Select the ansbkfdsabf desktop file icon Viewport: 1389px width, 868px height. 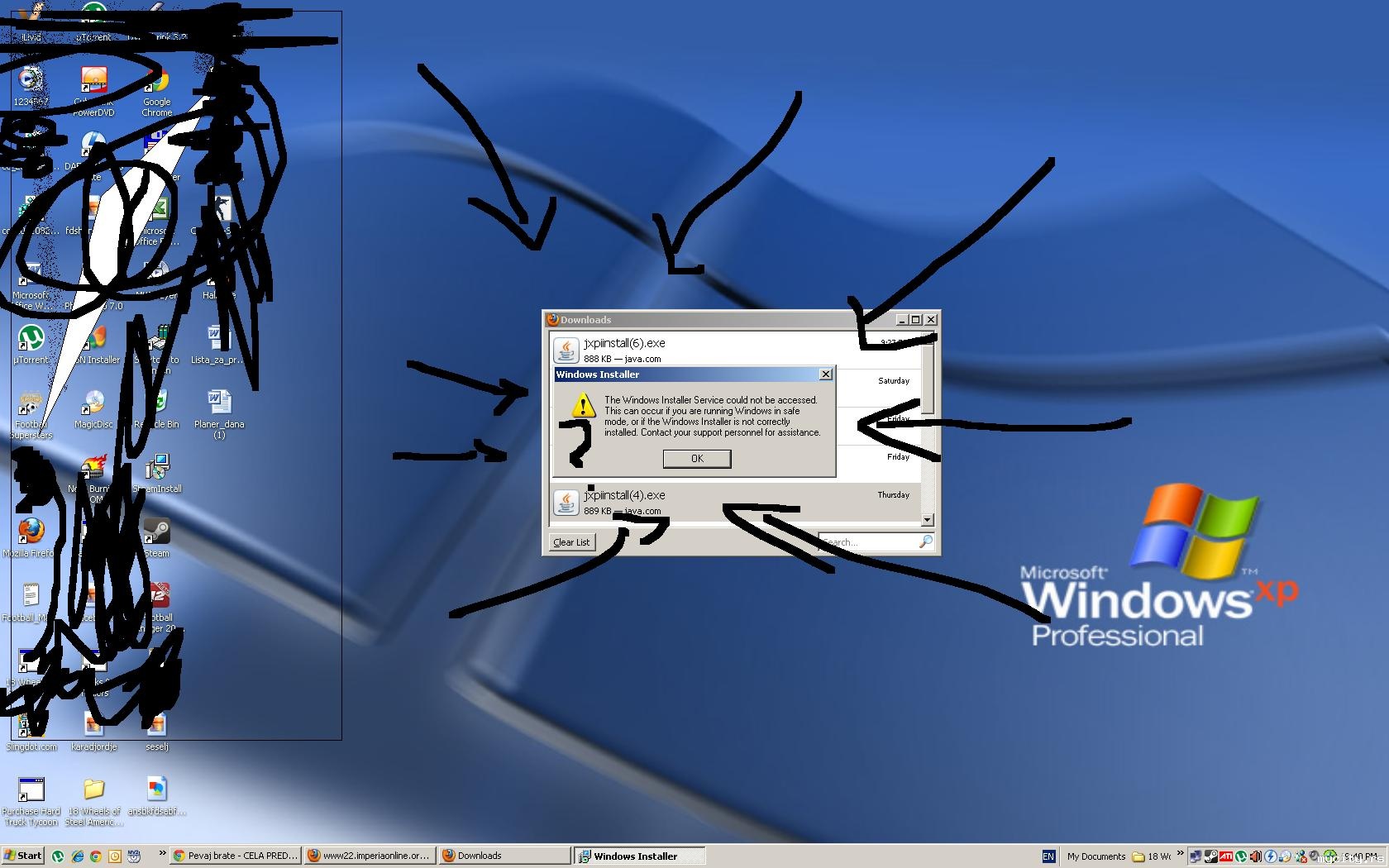(x=157, y=796)
